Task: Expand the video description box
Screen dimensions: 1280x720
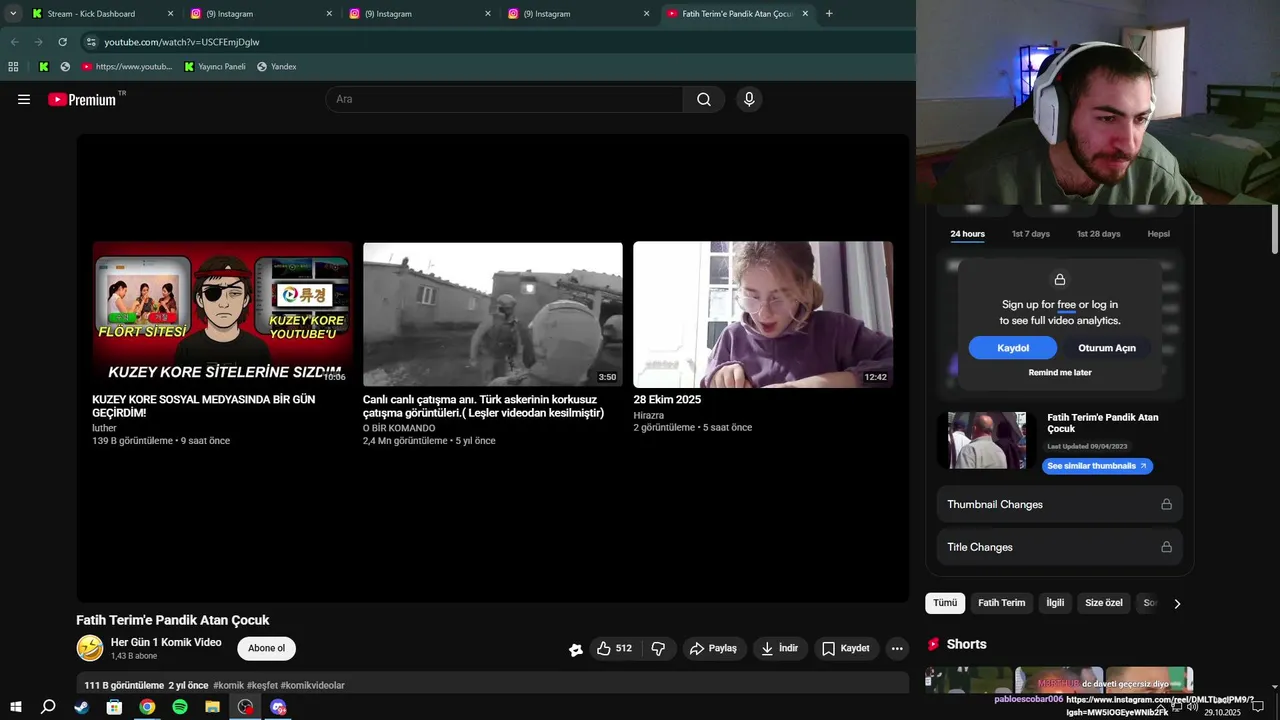Action: tap(493, 685)
